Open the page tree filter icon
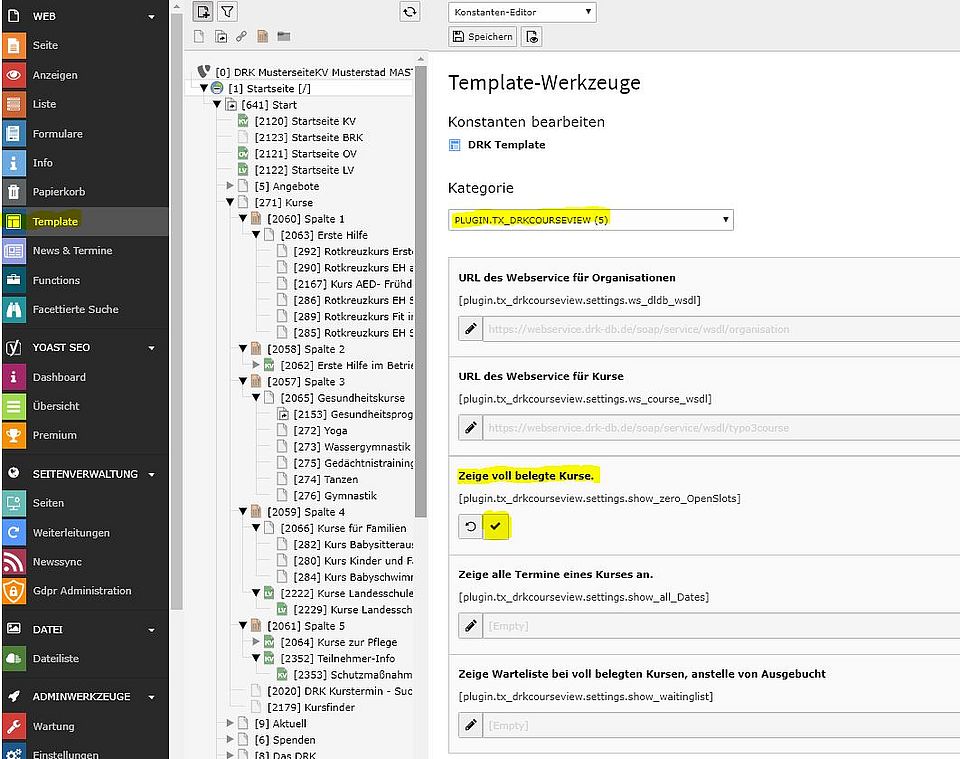 pyautogui.click(x=228, y=12)
